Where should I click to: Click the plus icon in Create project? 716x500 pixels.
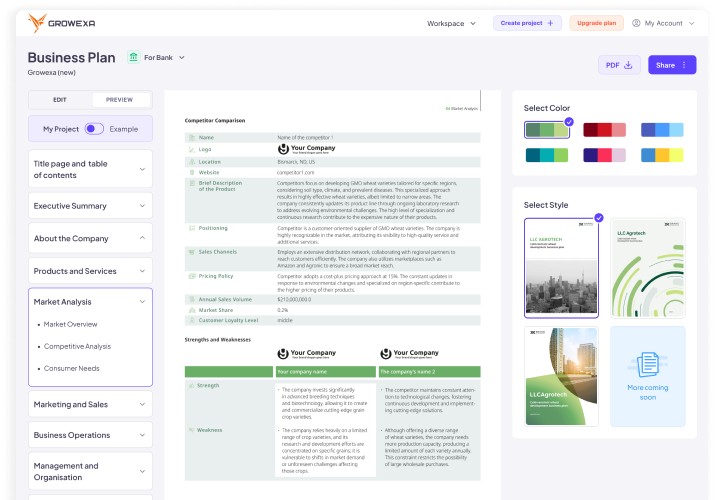(x=550, y=23)
